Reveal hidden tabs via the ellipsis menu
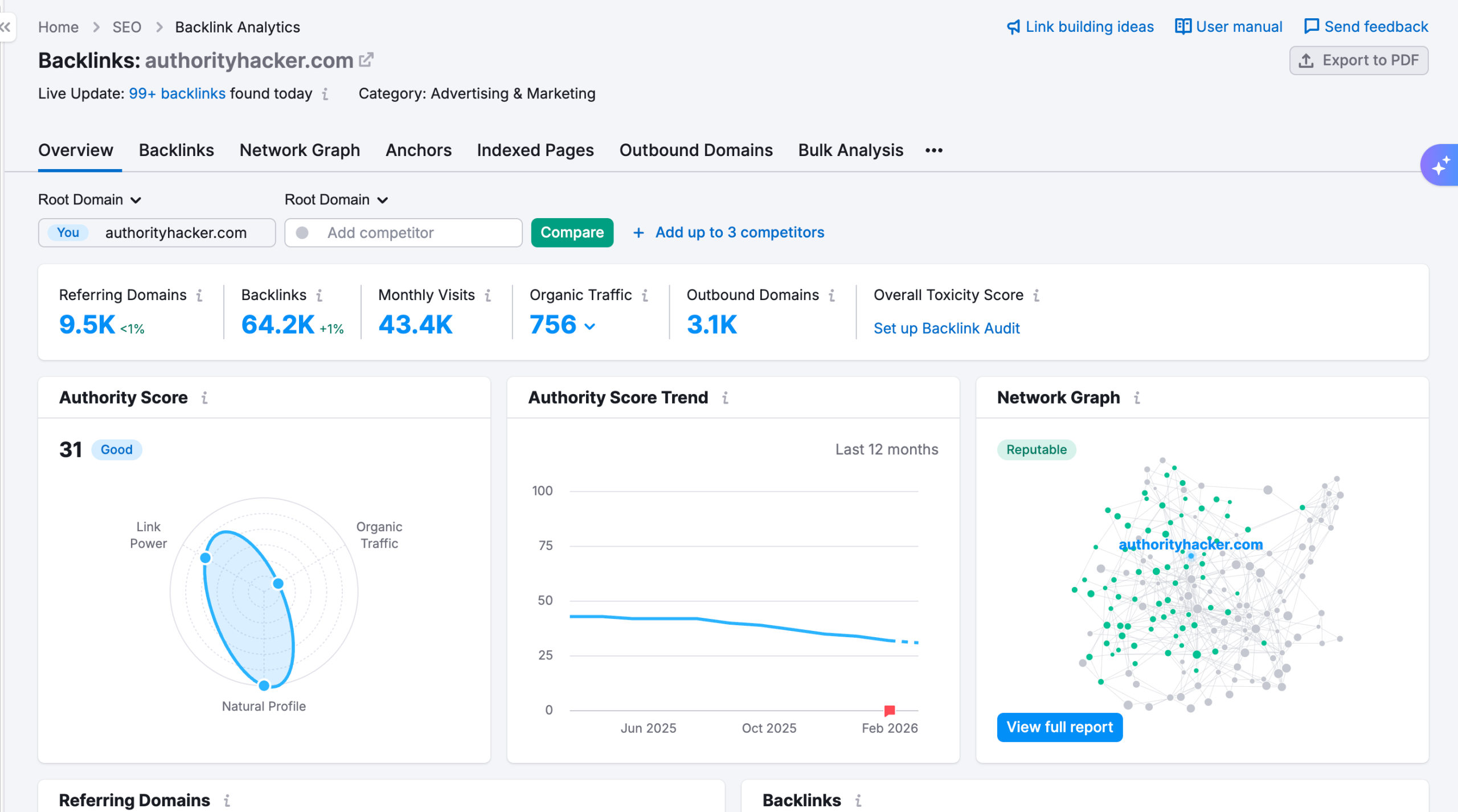The width and height of the screenshot is (1458, 812). point(933,150)
